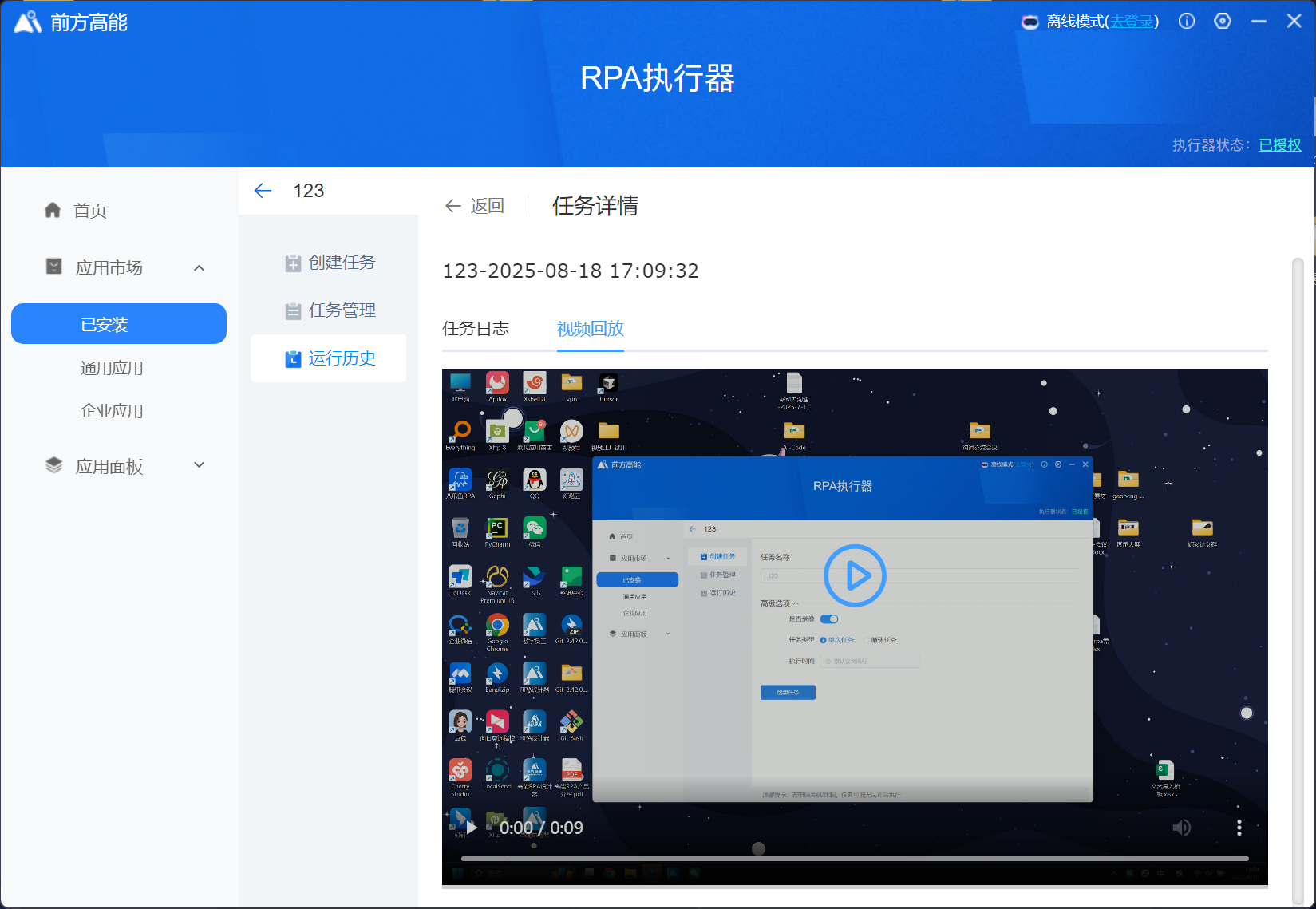The image size is (1316, 909).
Task: Mute the video with the speaker icon
Action: click(x=1181, y=828)
